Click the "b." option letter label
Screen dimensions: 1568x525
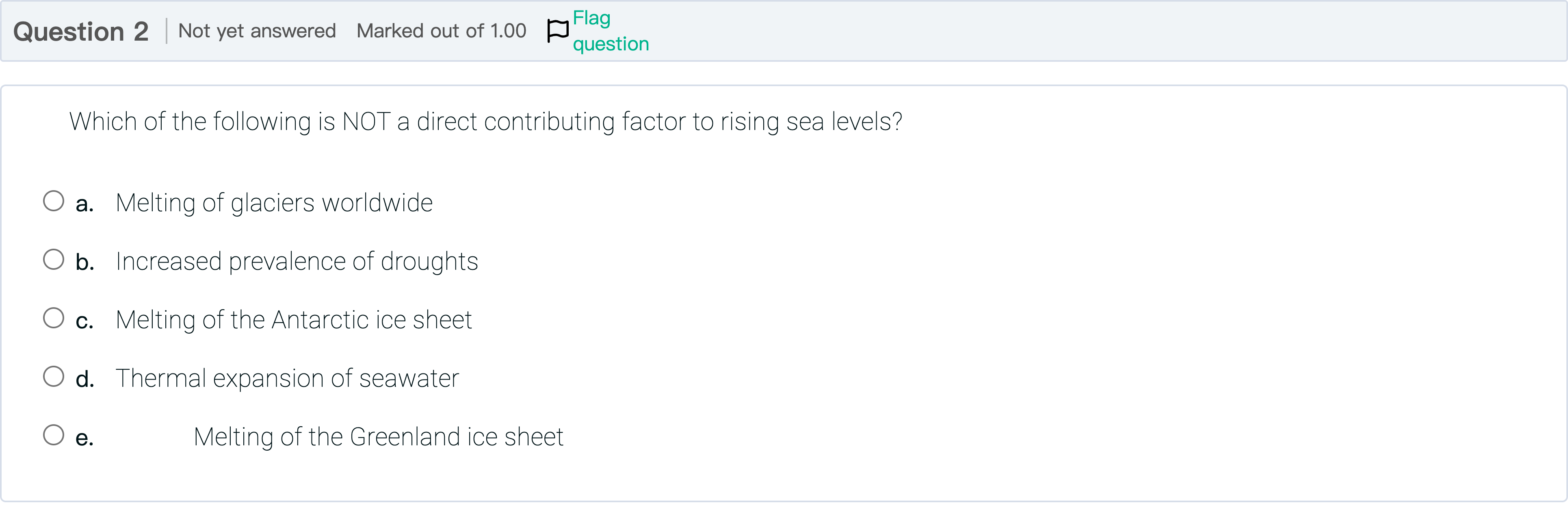[x=84, y=262]
